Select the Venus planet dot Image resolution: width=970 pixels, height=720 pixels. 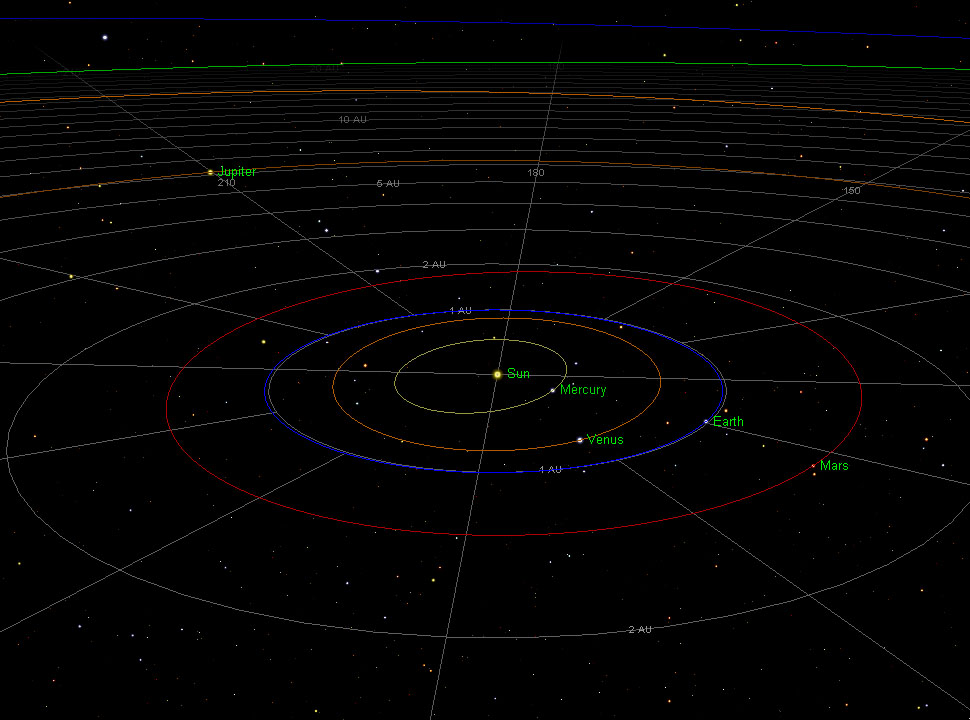[x=580, y=440]
